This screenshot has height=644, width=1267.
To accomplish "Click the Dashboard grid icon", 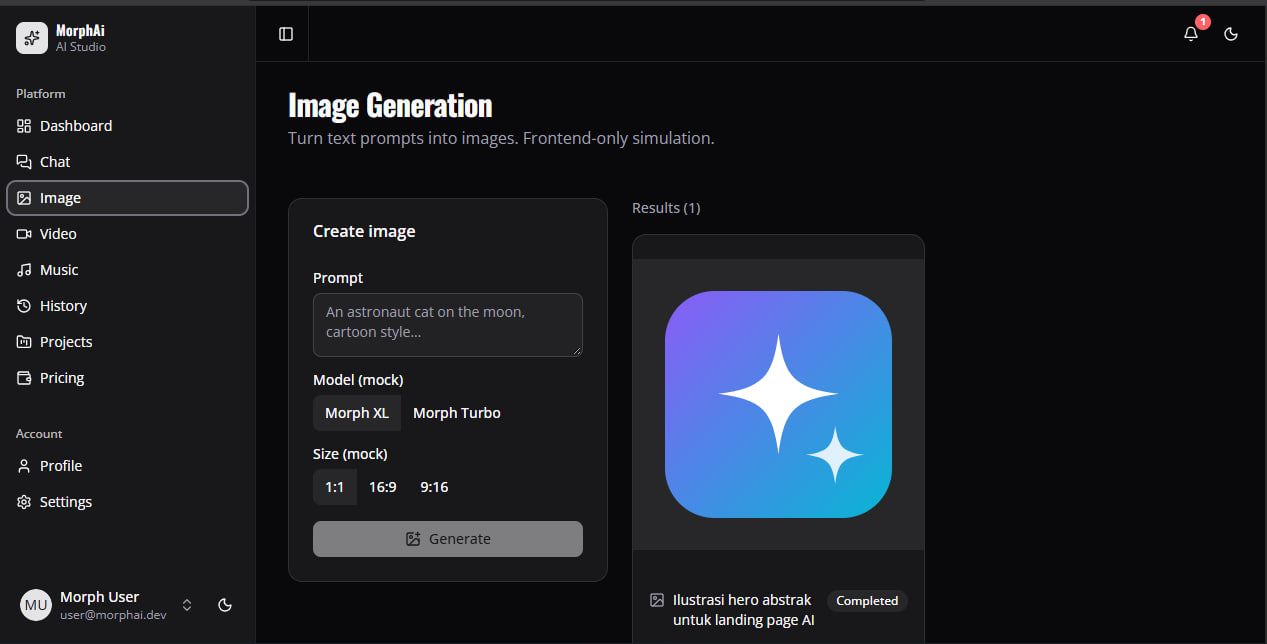I will [x=24, y=126].
